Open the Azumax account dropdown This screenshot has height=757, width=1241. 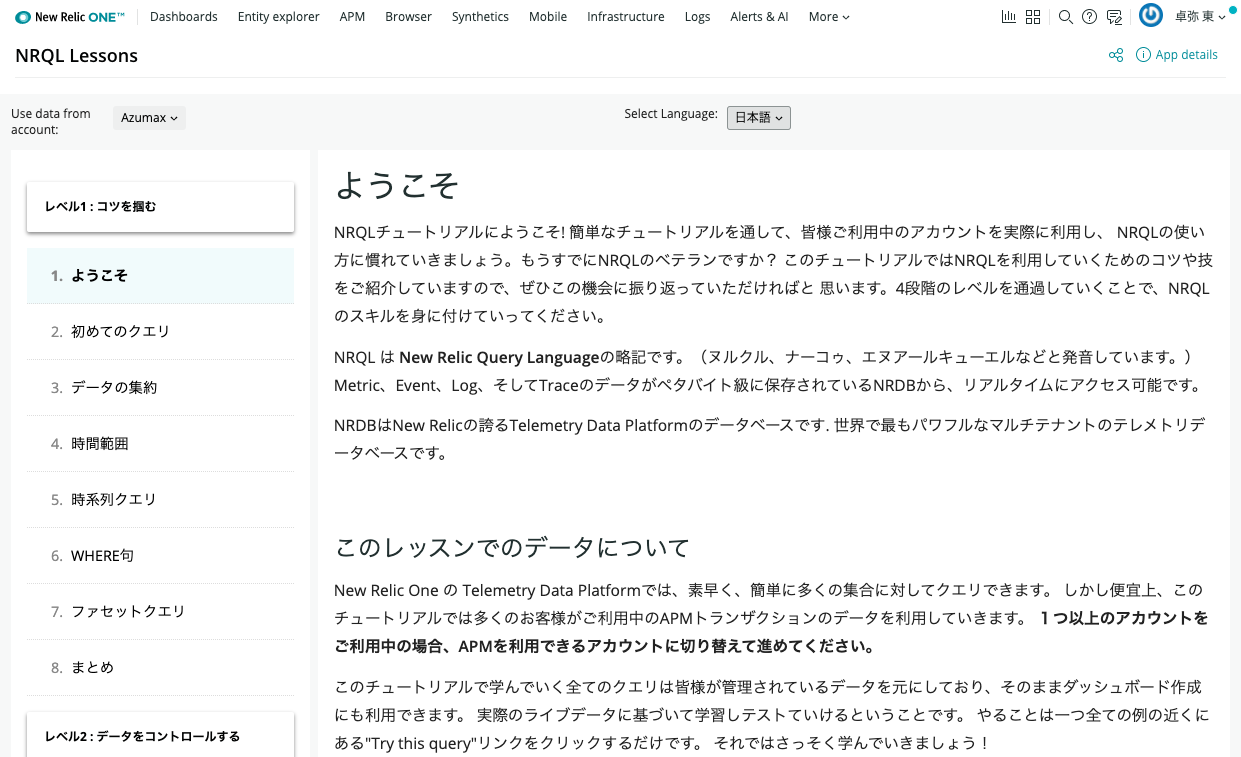pos(149,118)
